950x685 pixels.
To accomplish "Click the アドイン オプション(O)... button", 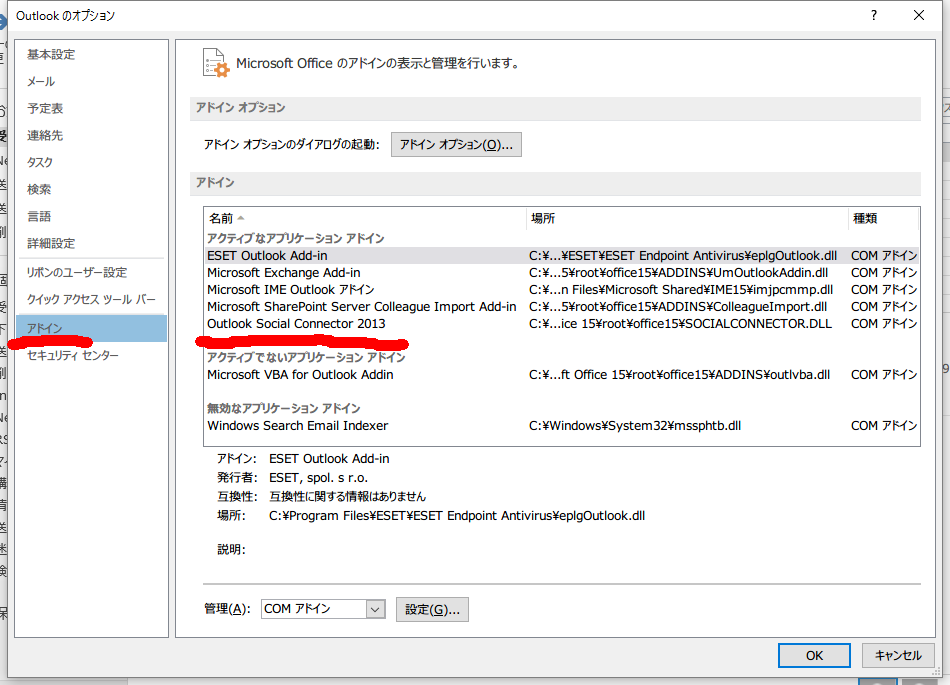I will click(456, 145).
